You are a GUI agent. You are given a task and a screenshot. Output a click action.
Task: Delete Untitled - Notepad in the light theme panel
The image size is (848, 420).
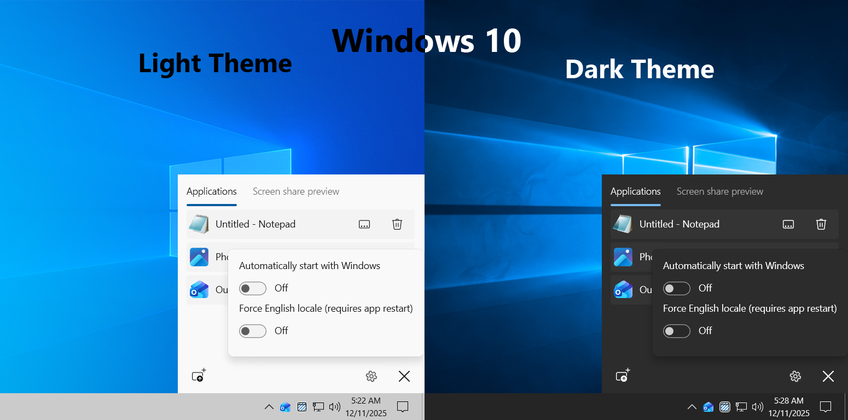(397, 224)
